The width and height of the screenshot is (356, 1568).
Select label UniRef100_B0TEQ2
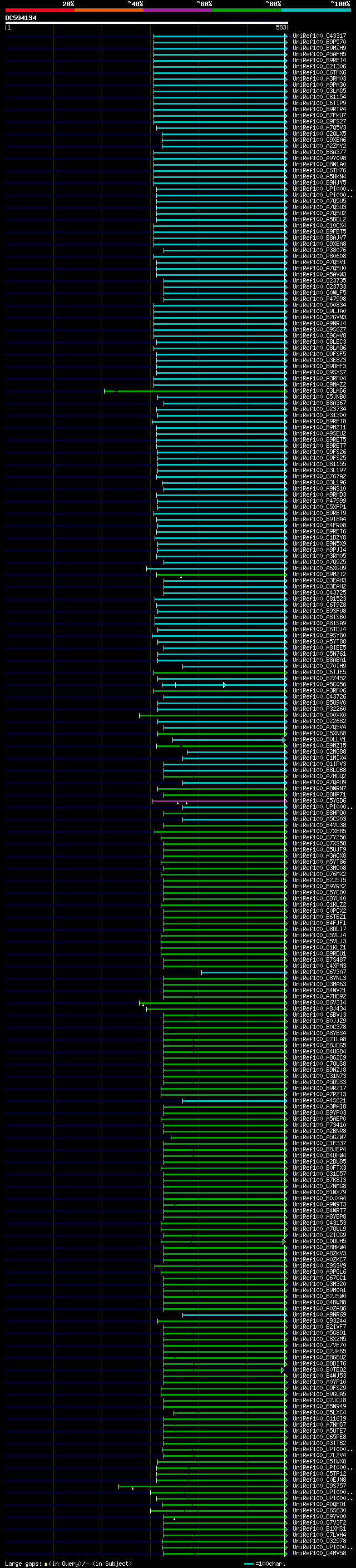pyautogui.click(x=319, y=1370)
